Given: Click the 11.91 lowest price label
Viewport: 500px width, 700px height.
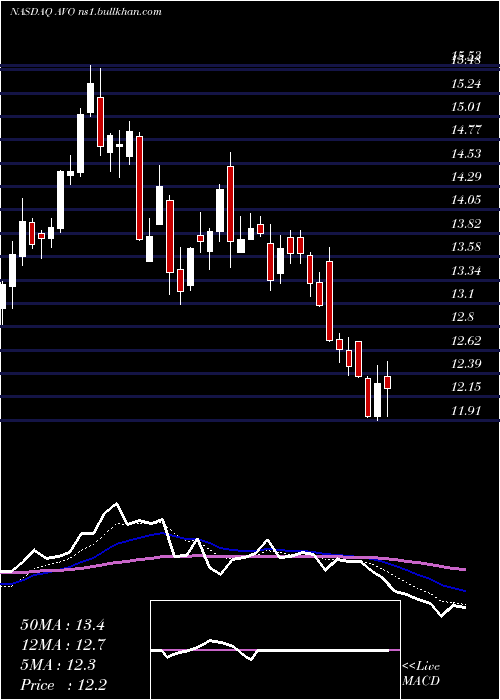Looking at the screenshot, I should (466, 411).
